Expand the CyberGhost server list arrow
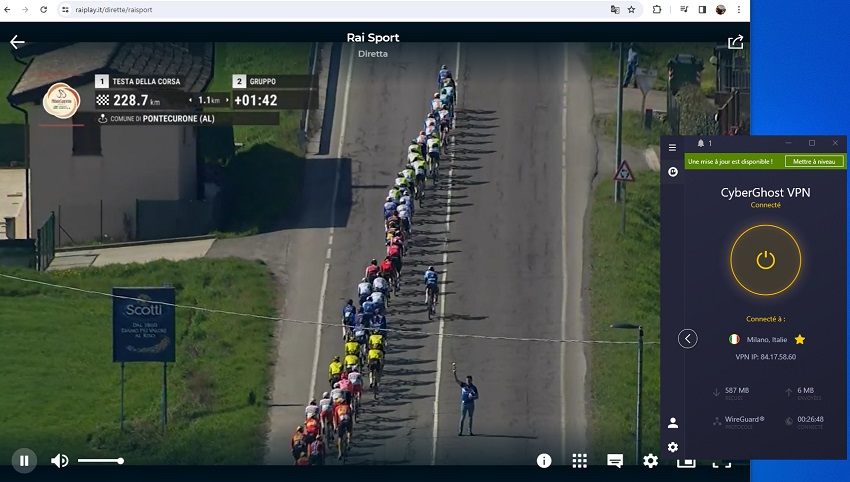Screen dimensions: 850x482 [x=688, y=338]
